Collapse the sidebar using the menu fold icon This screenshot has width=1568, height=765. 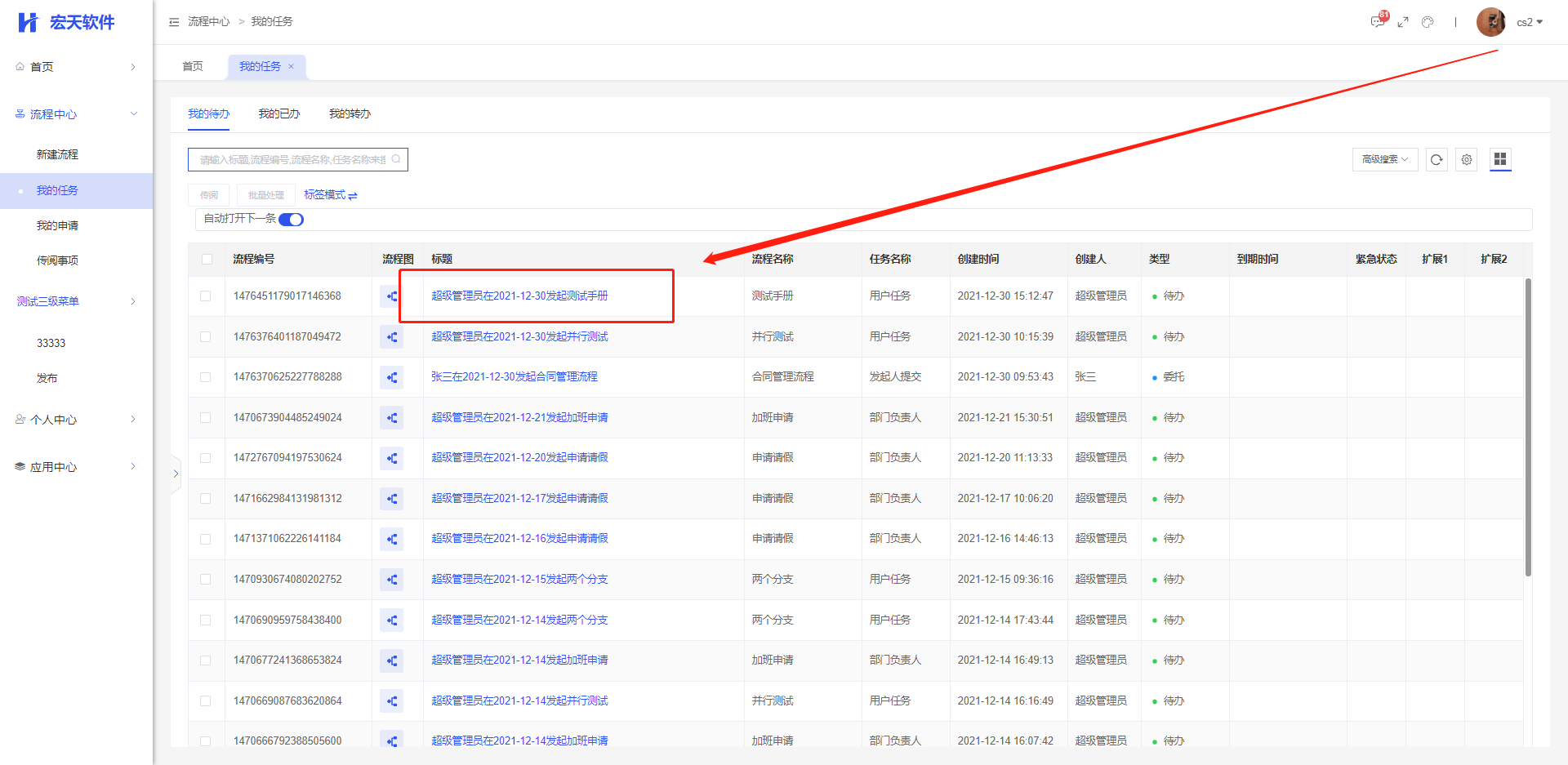coord(174,22)
